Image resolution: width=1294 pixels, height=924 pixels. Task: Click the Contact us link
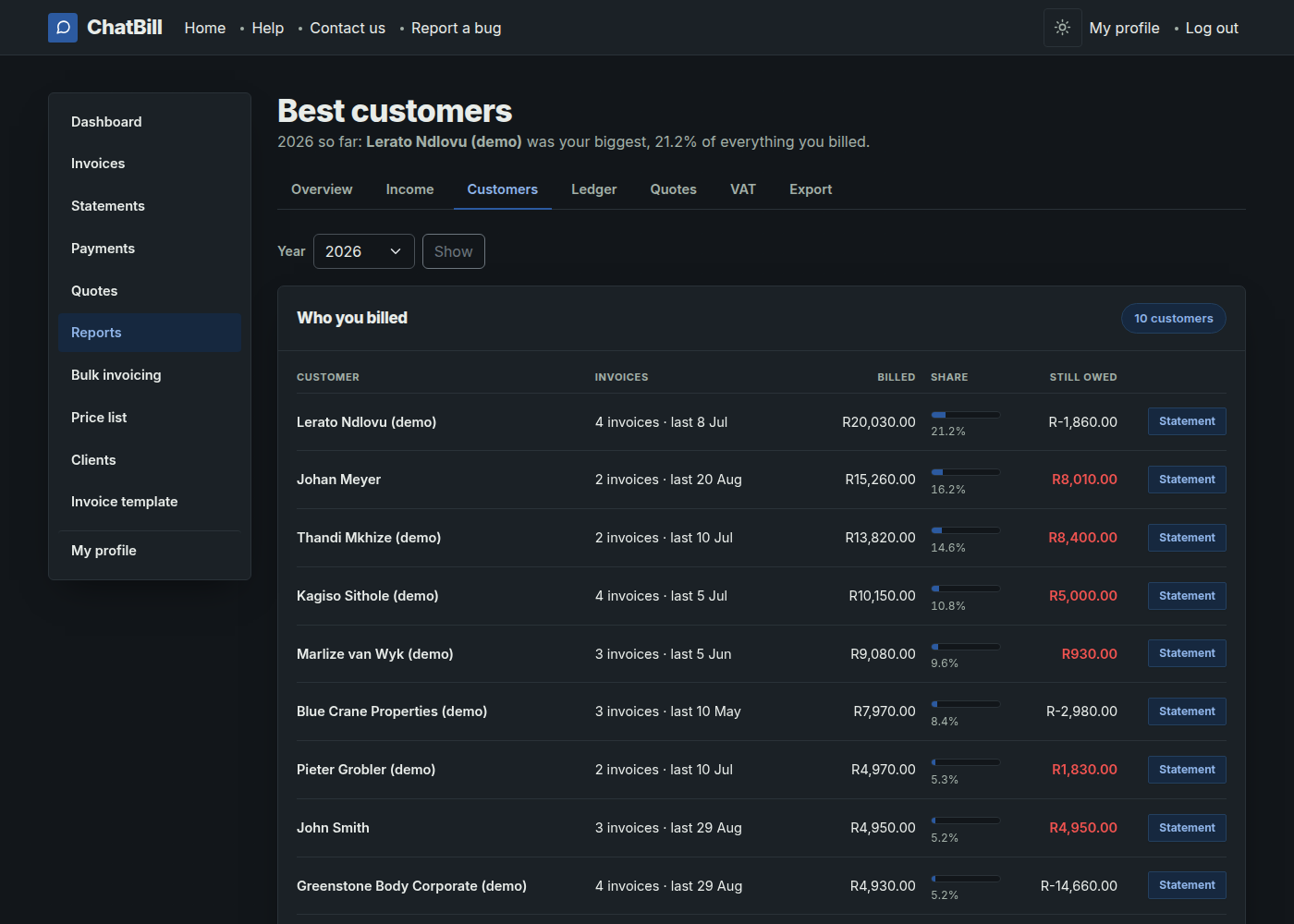tap(348, 28)
